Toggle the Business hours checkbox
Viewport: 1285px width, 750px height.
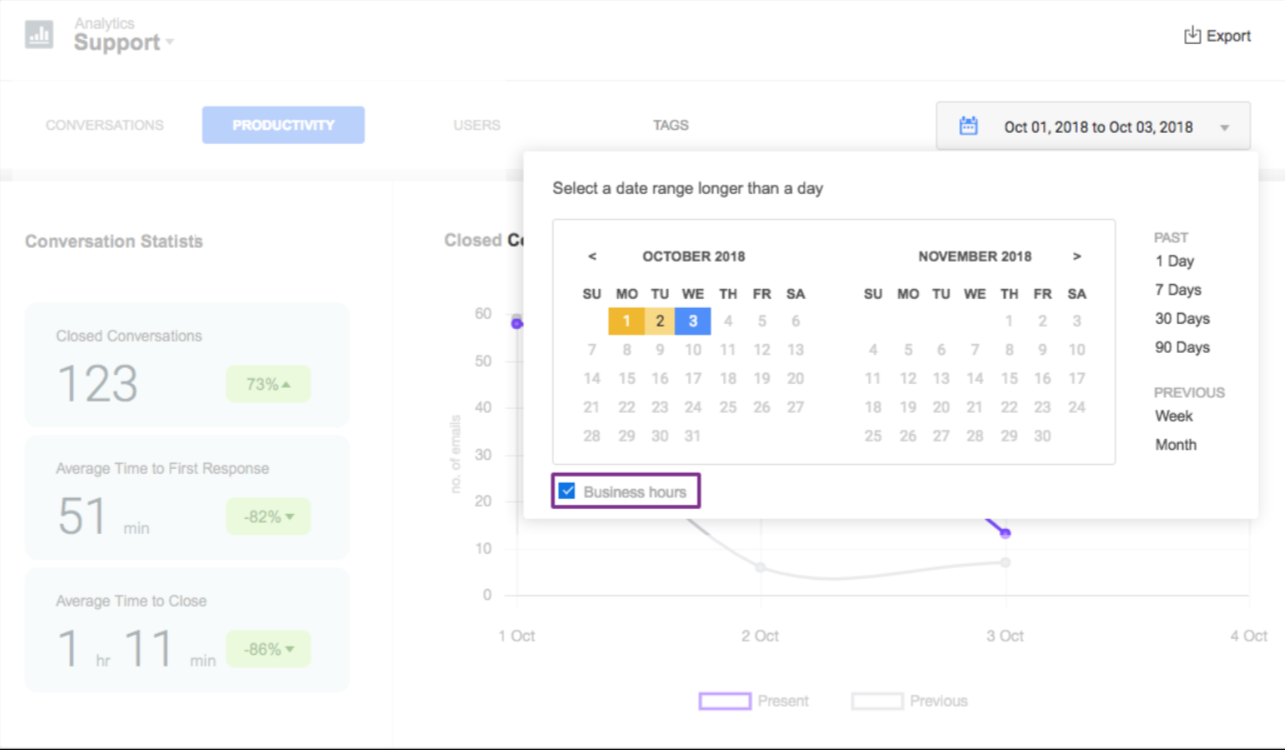[567, 491]
